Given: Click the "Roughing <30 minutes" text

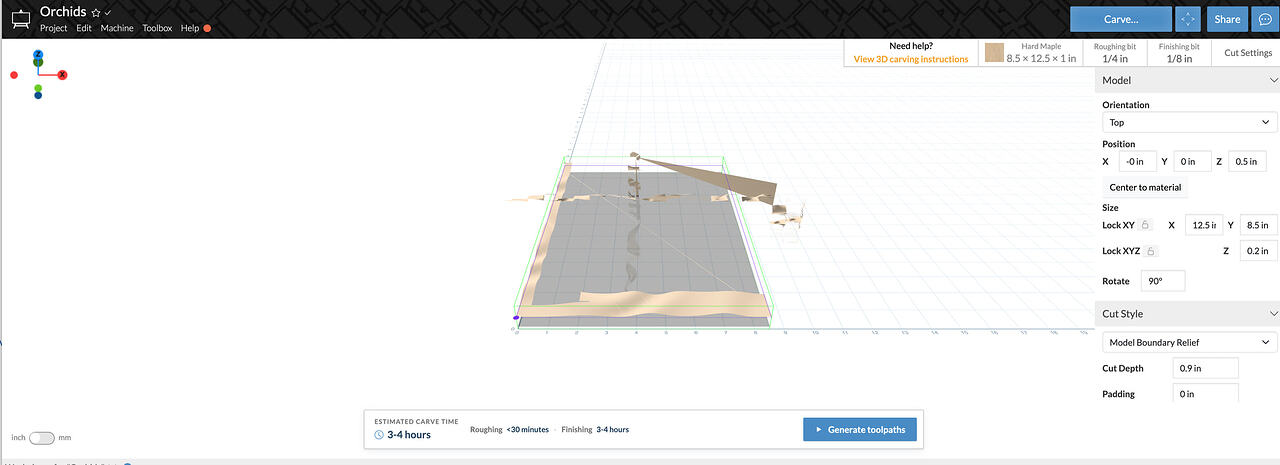Looking at the screenshot, I should coord(509,429).
